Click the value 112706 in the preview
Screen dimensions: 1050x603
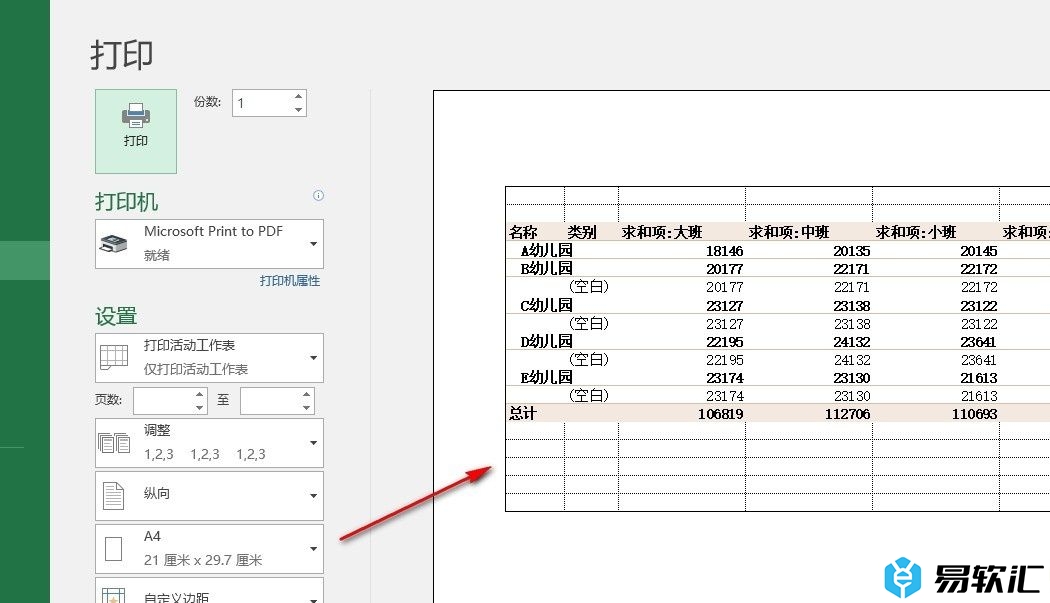[x=847, y=414]
